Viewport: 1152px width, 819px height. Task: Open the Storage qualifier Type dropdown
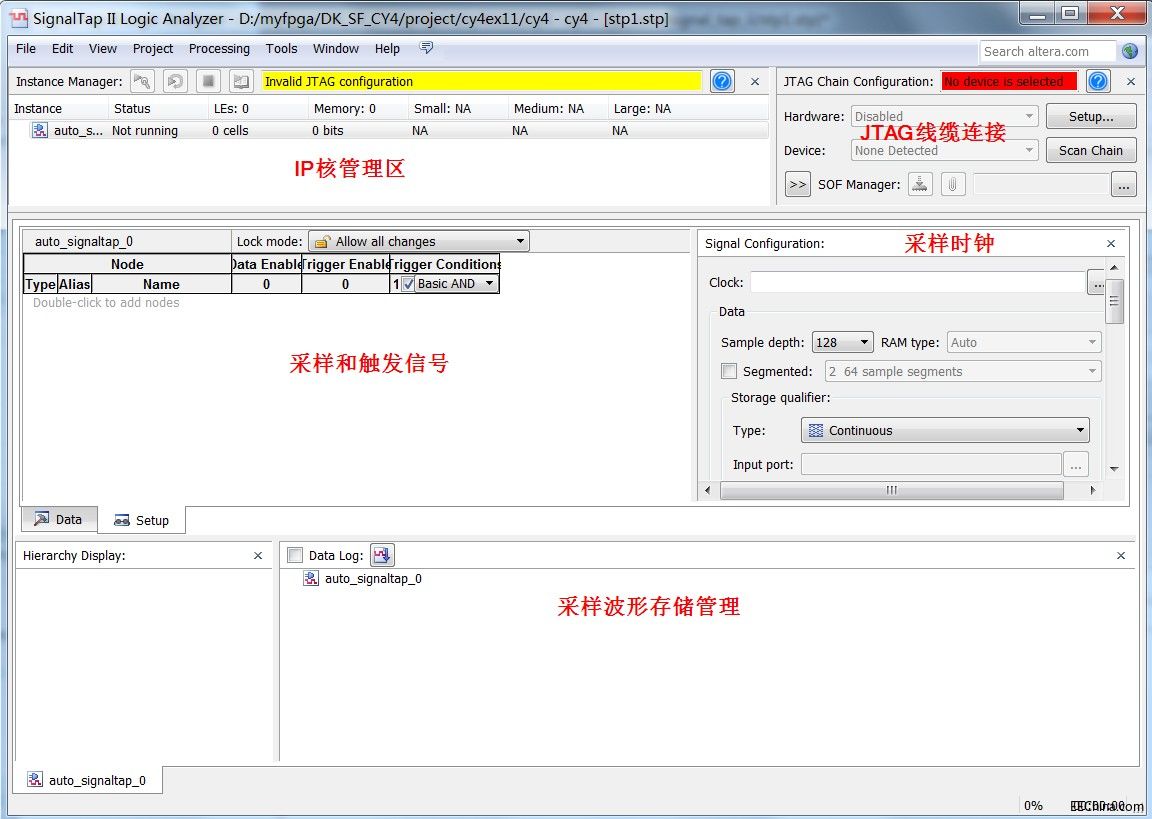click(944, 431)
